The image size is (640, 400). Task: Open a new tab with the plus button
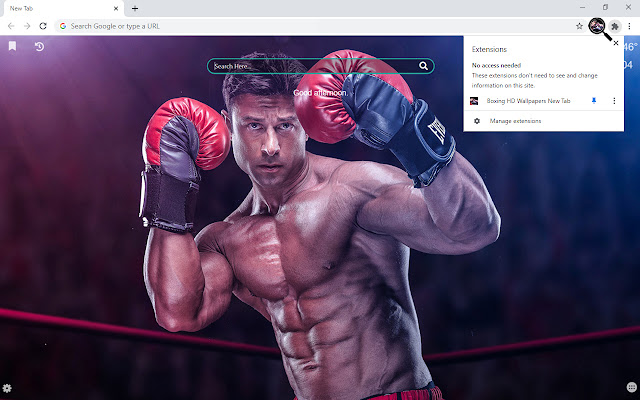click(x=135, y=8)
